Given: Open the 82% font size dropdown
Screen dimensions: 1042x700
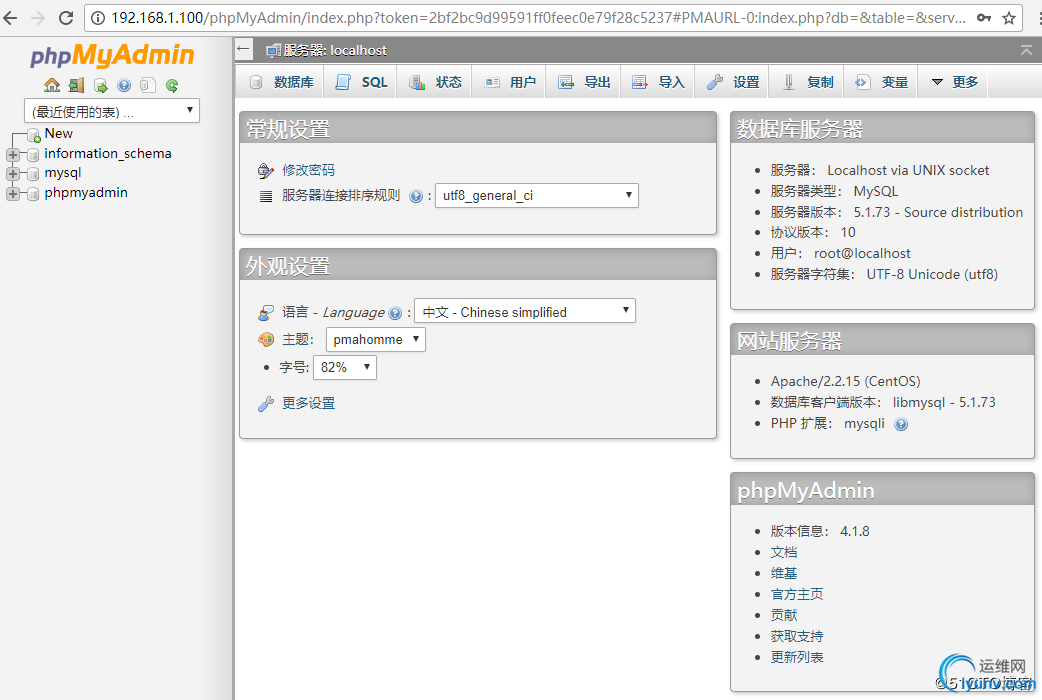Looking at the screenshot, I should click(x=345, y=367).
